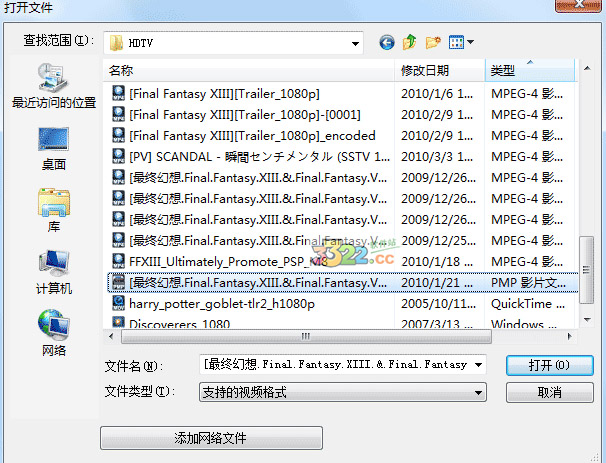
Task: Click horizontal scrollbar left arrow
Action: coord(111,336)
